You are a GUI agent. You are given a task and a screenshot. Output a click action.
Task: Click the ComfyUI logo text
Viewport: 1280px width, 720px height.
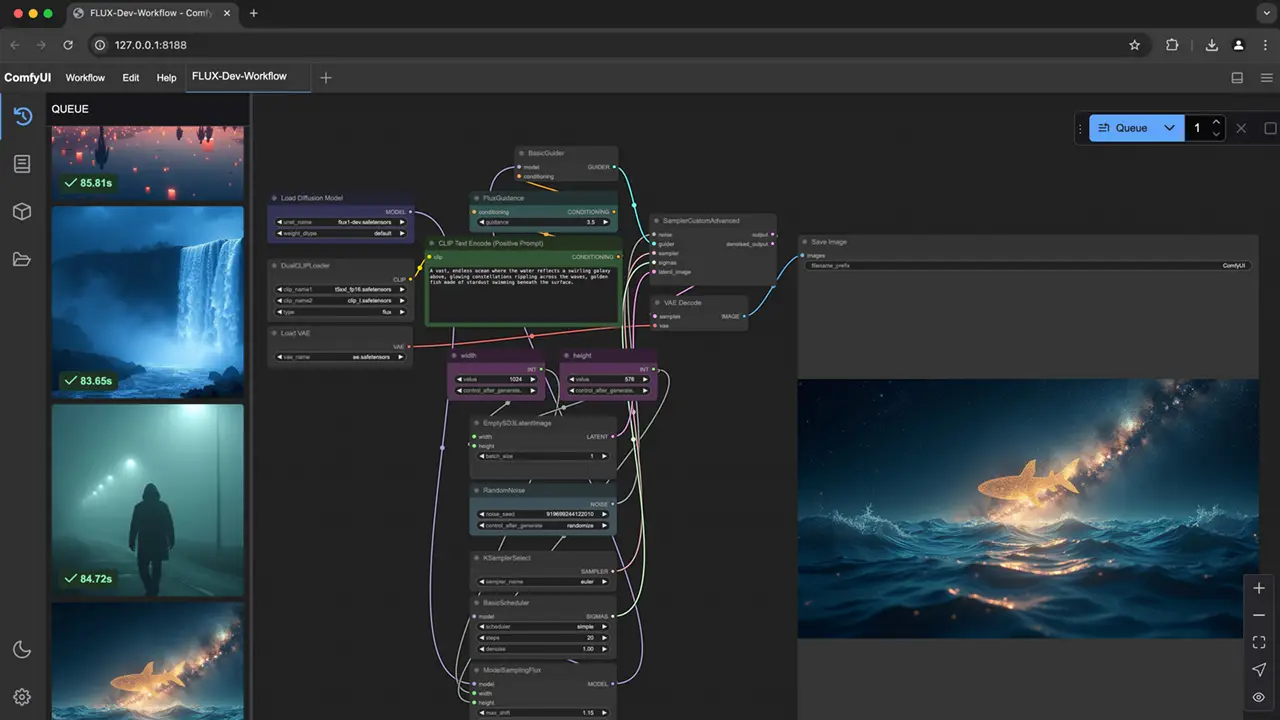[x=28, y=77]
